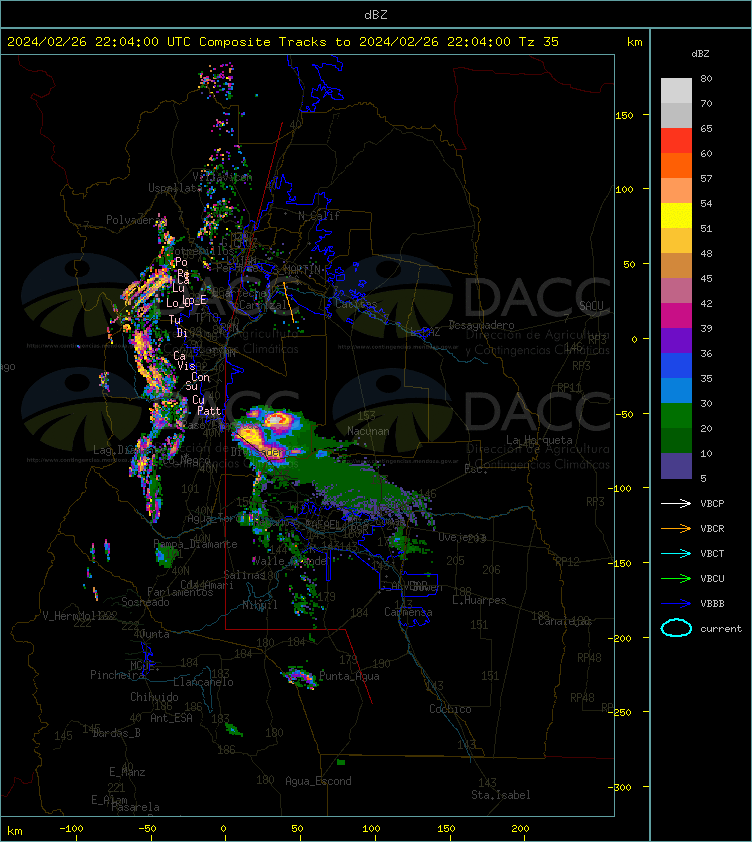Click the Nihuil map label
This screenshot has width=752, height=842.
260,605
